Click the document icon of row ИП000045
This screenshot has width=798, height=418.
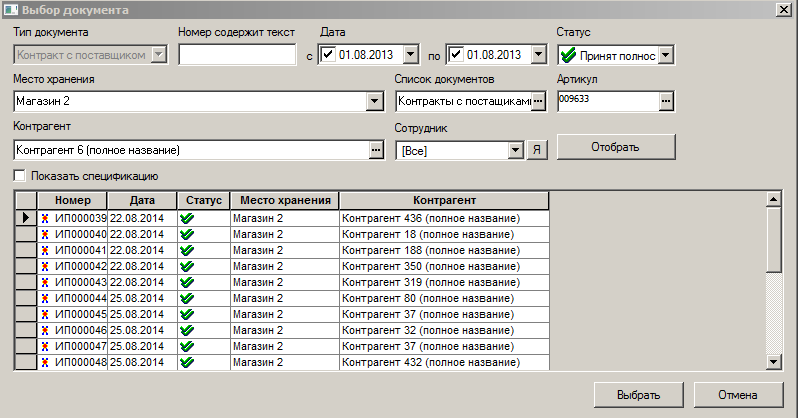[45, 315]
